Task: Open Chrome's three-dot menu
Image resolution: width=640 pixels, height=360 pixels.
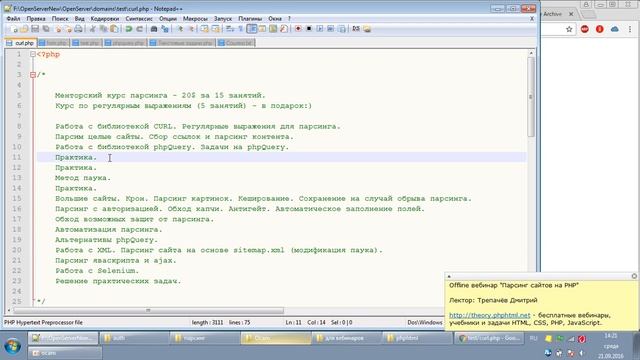Action: pyautogui.click(x=630, y=29)
